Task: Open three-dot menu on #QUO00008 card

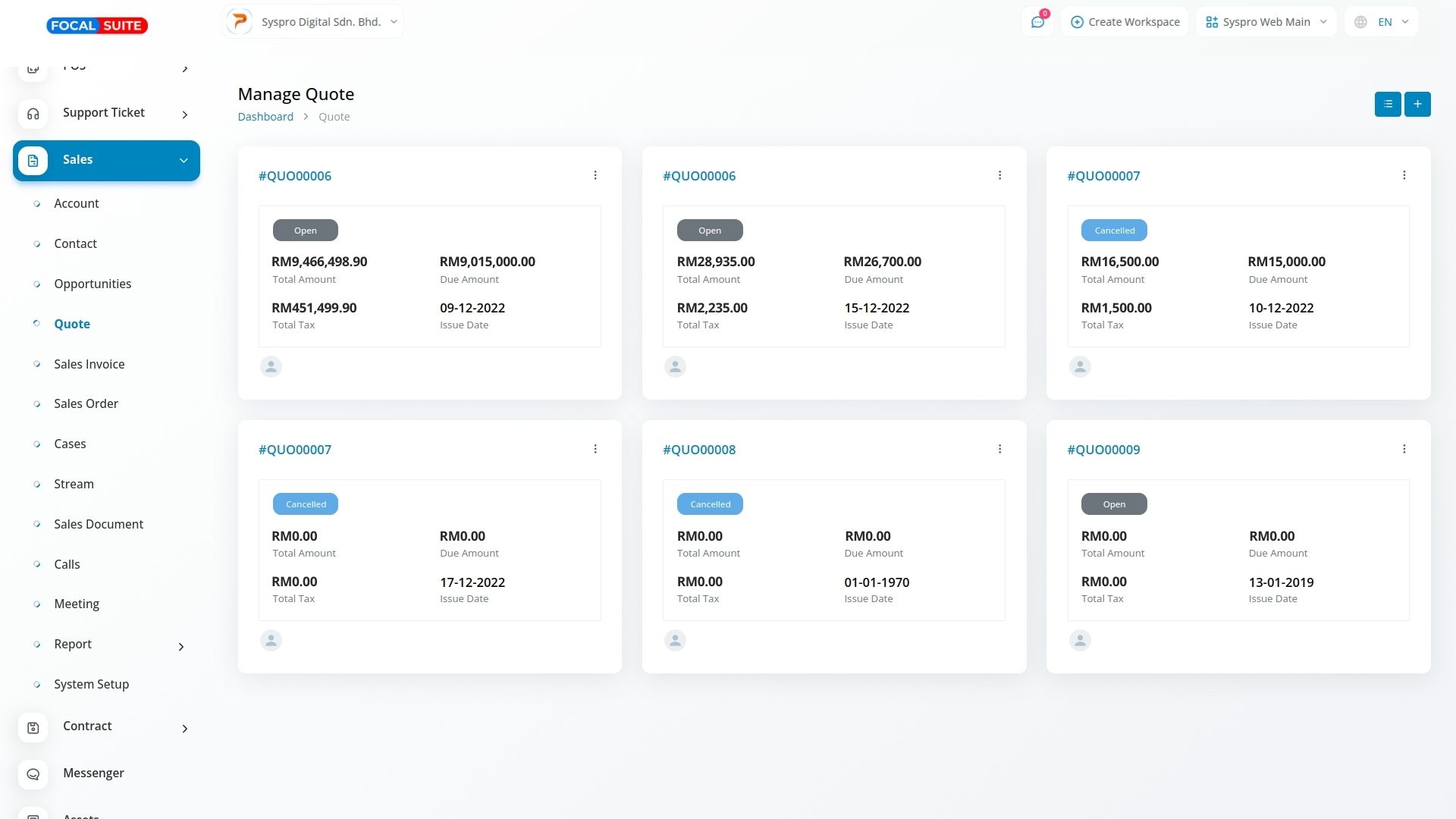Action: point(999,449)
